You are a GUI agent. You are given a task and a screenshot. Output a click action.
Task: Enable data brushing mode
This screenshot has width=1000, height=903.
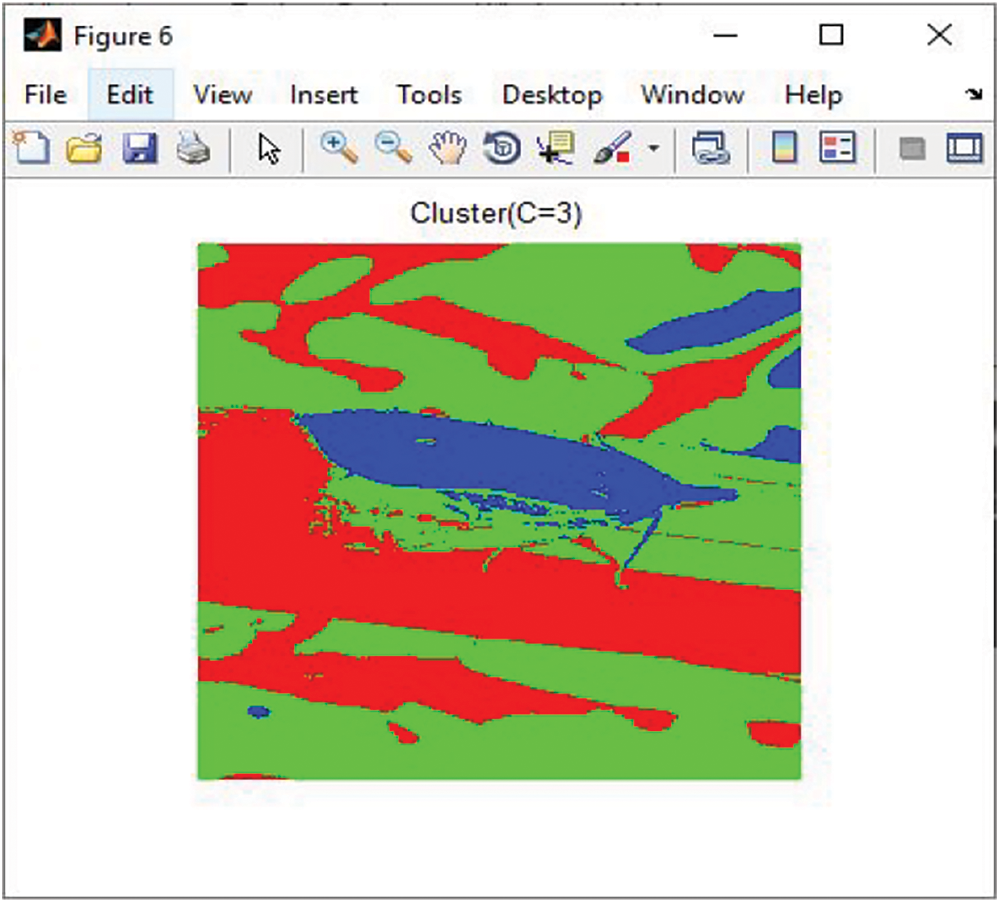click(x=612, y=147)
